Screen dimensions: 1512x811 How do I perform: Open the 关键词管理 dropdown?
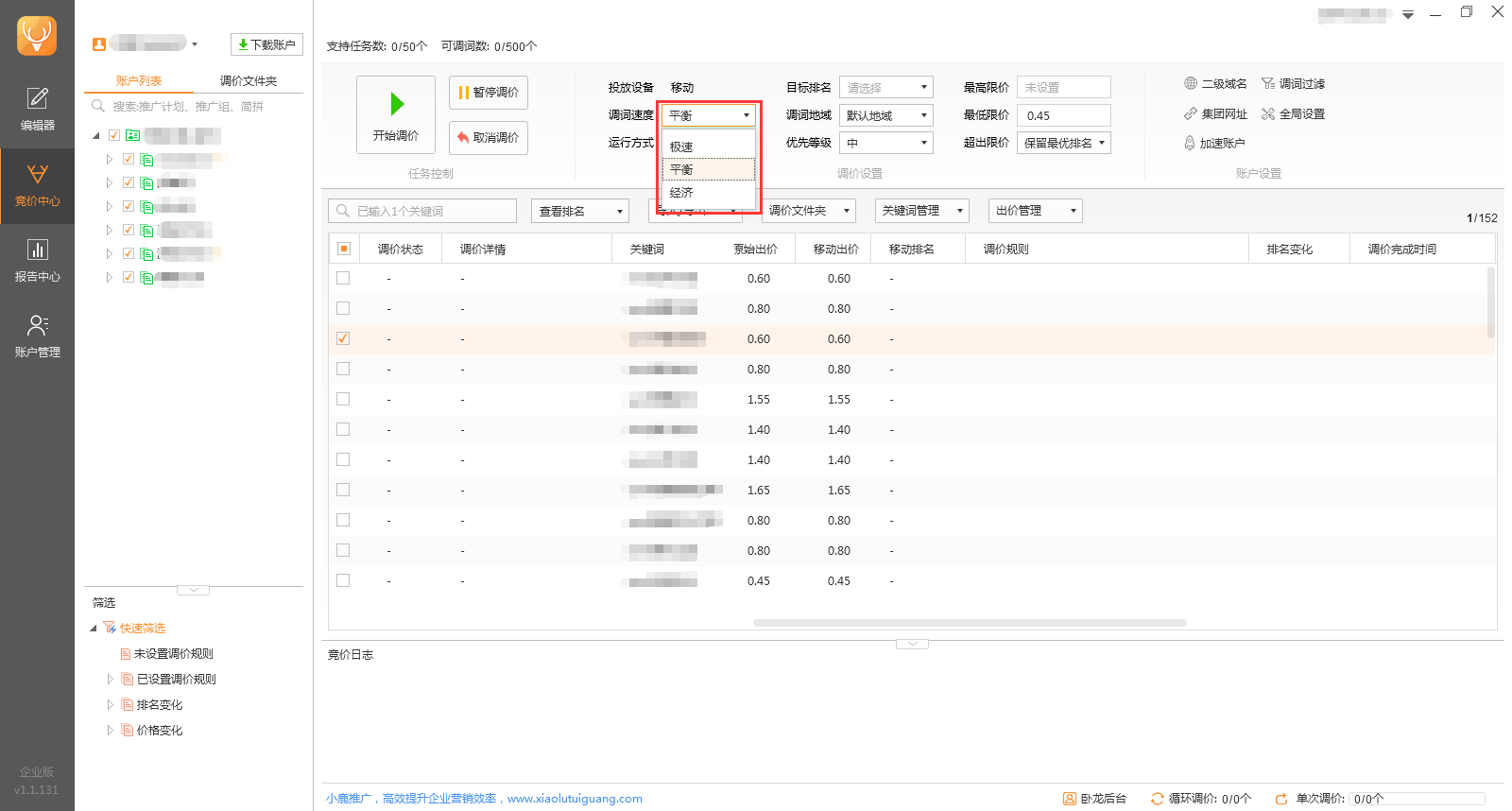click(922, 211)
